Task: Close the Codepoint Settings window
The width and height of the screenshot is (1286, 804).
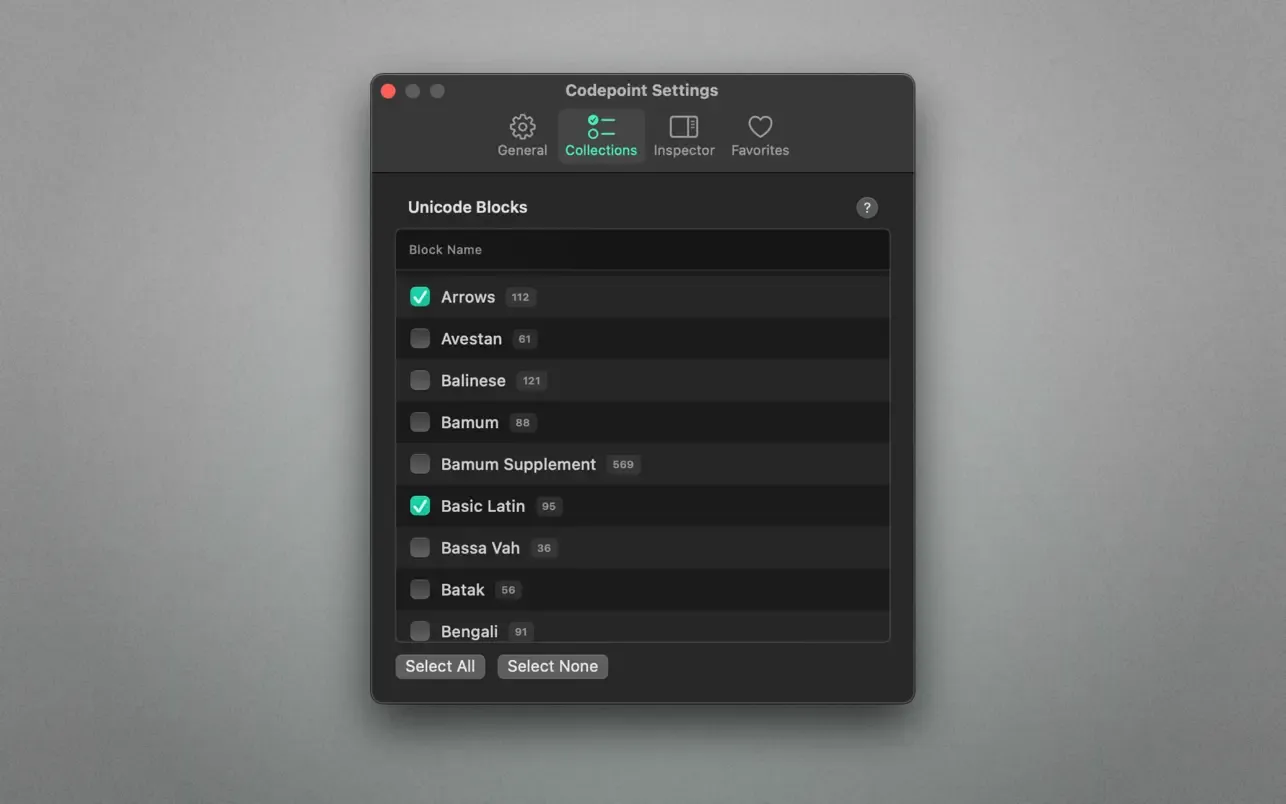Action: pyautogui.click(x=388, y=91)
